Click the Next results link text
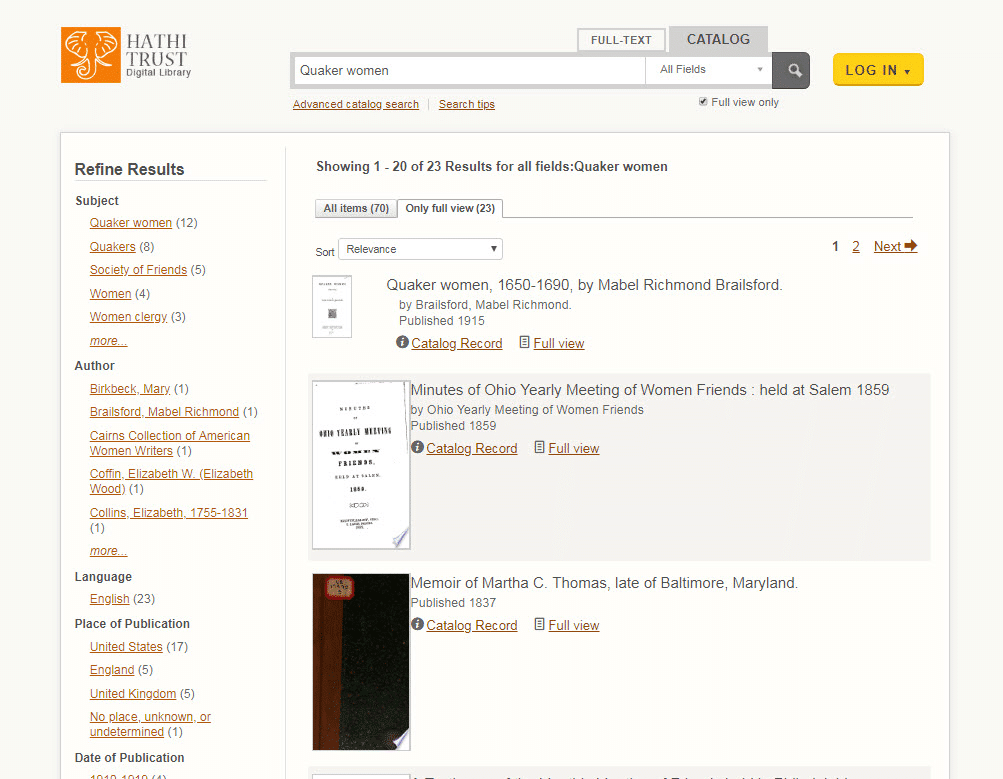 (887, 246)
